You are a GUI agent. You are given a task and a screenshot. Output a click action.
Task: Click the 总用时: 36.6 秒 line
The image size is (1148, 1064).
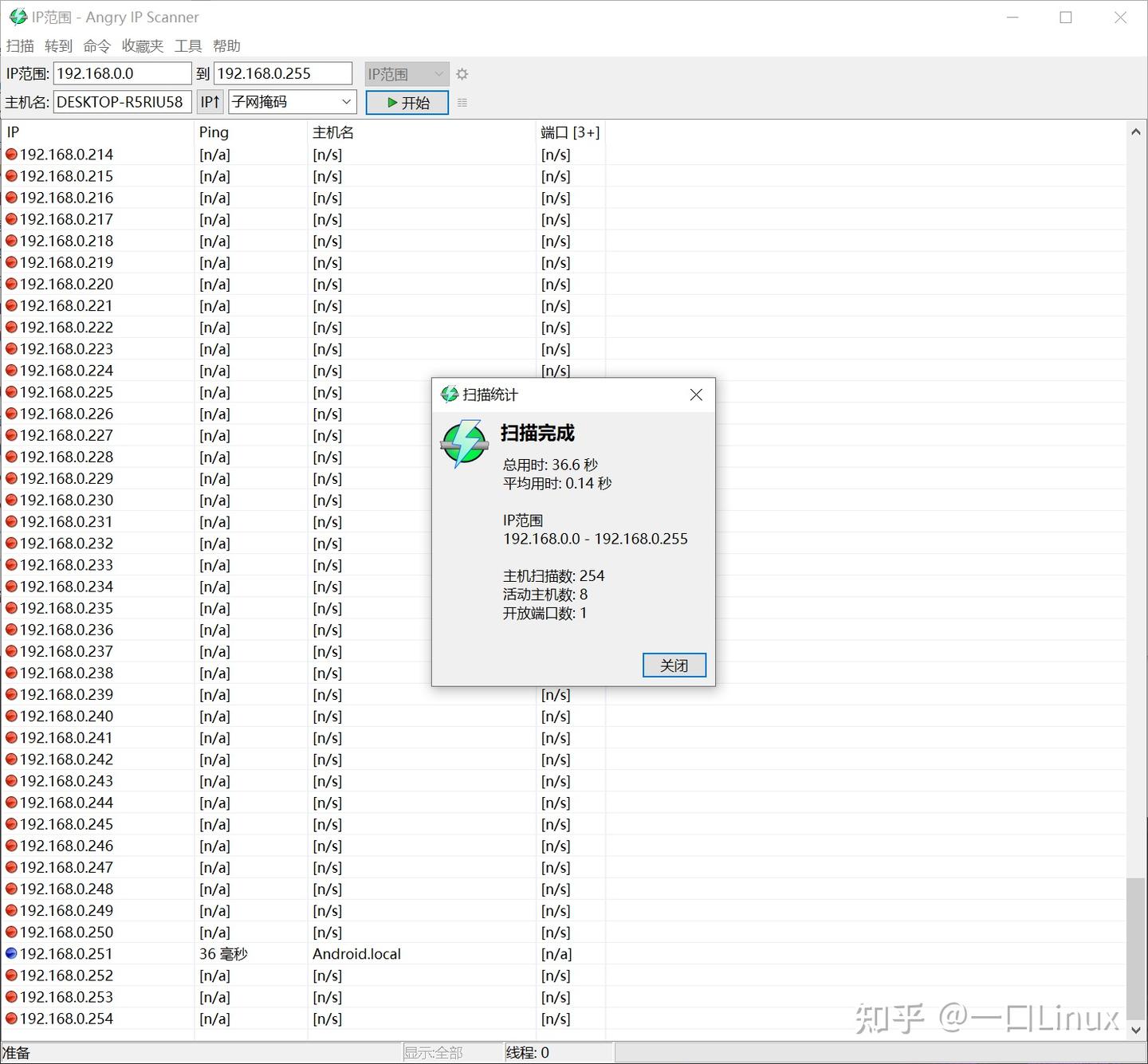point(550,465)
